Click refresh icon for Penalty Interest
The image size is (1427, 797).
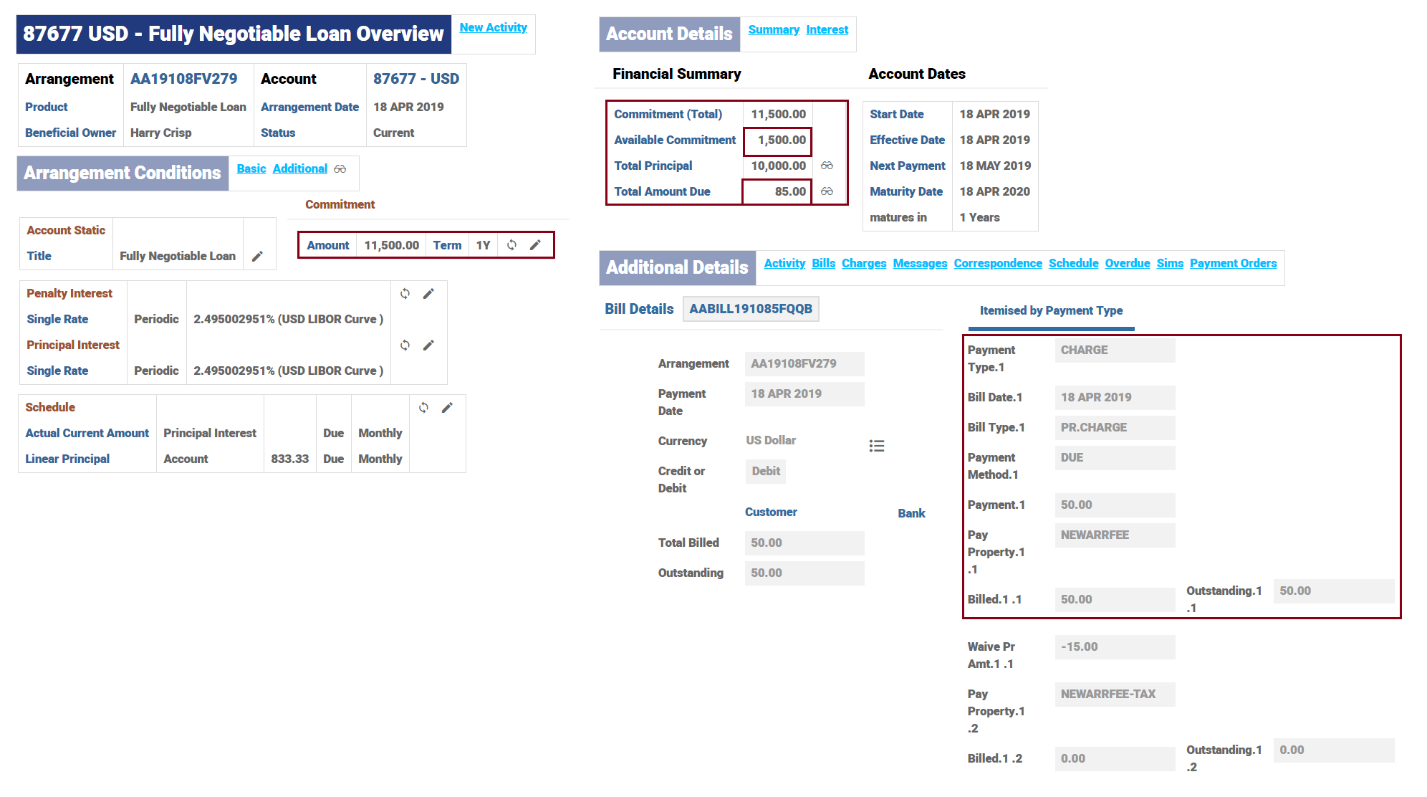coord(405,294)
